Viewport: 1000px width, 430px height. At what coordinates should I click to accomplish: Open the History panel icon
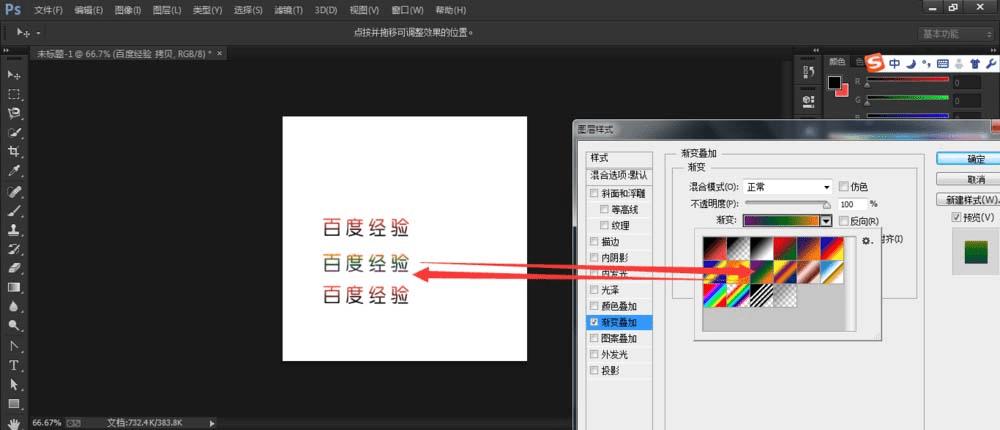coord(808,72)
